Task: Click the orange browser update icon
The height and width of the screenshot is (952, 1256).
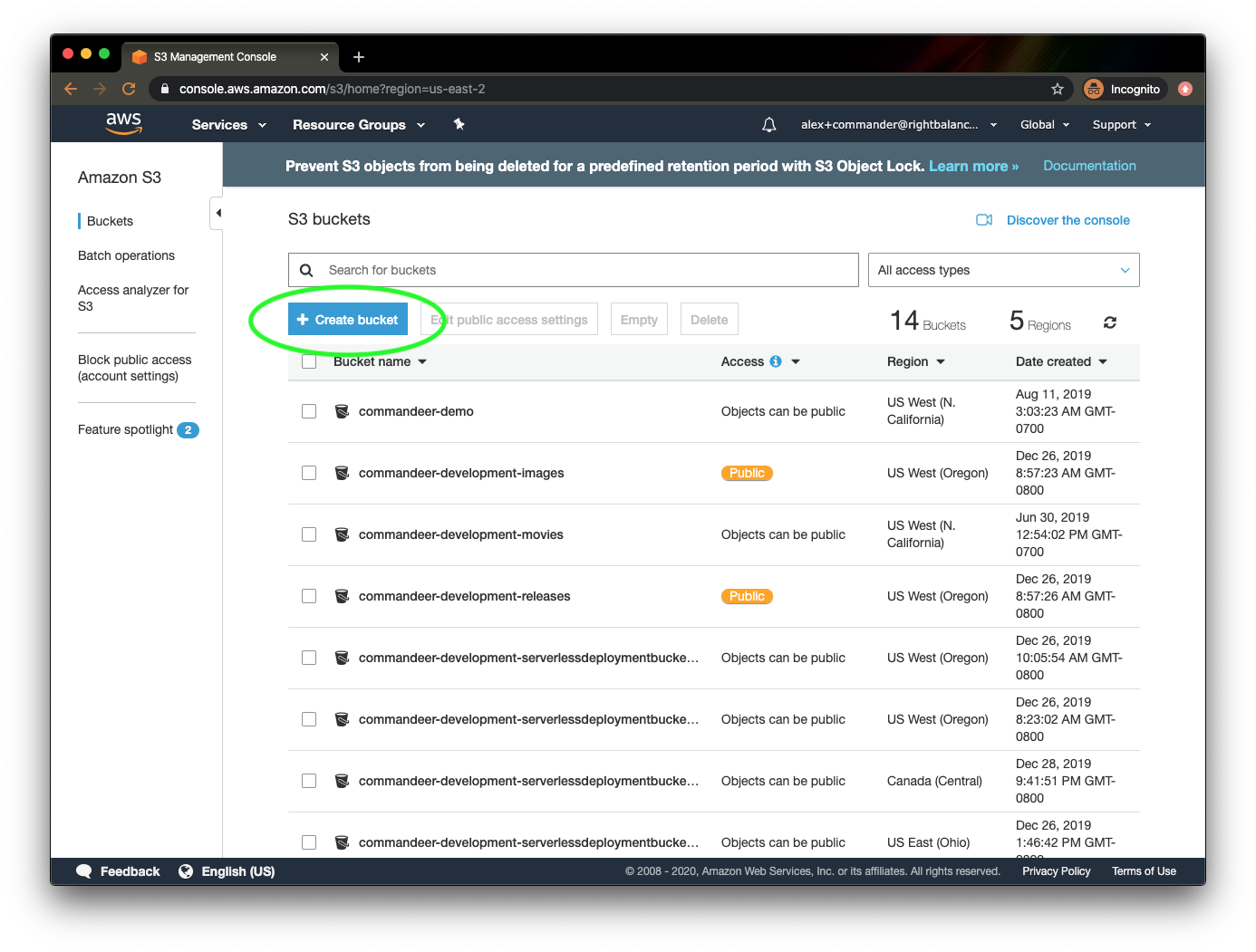Action: tap(1185, 89)
